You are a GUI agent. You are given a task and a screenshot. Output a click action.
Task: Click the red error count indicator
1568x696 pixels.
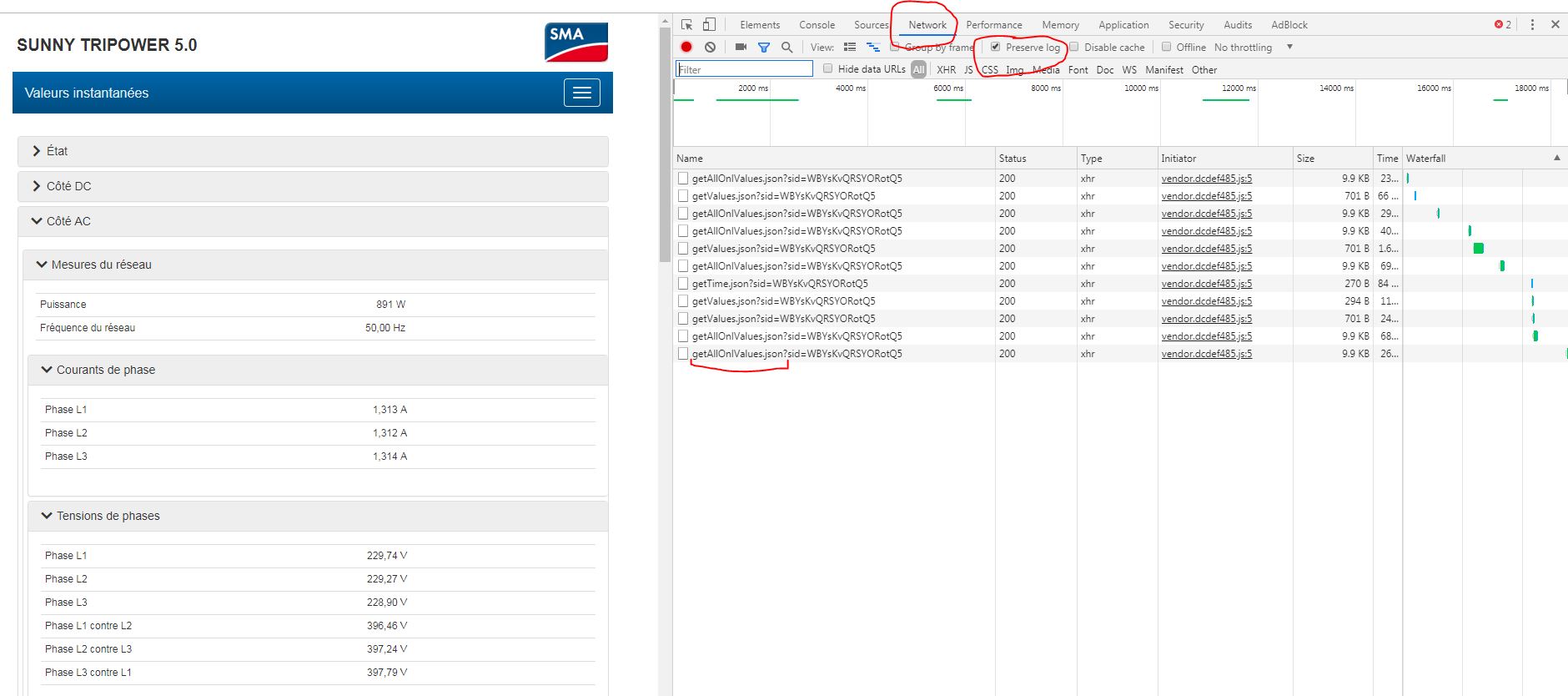click(1503, 25)
